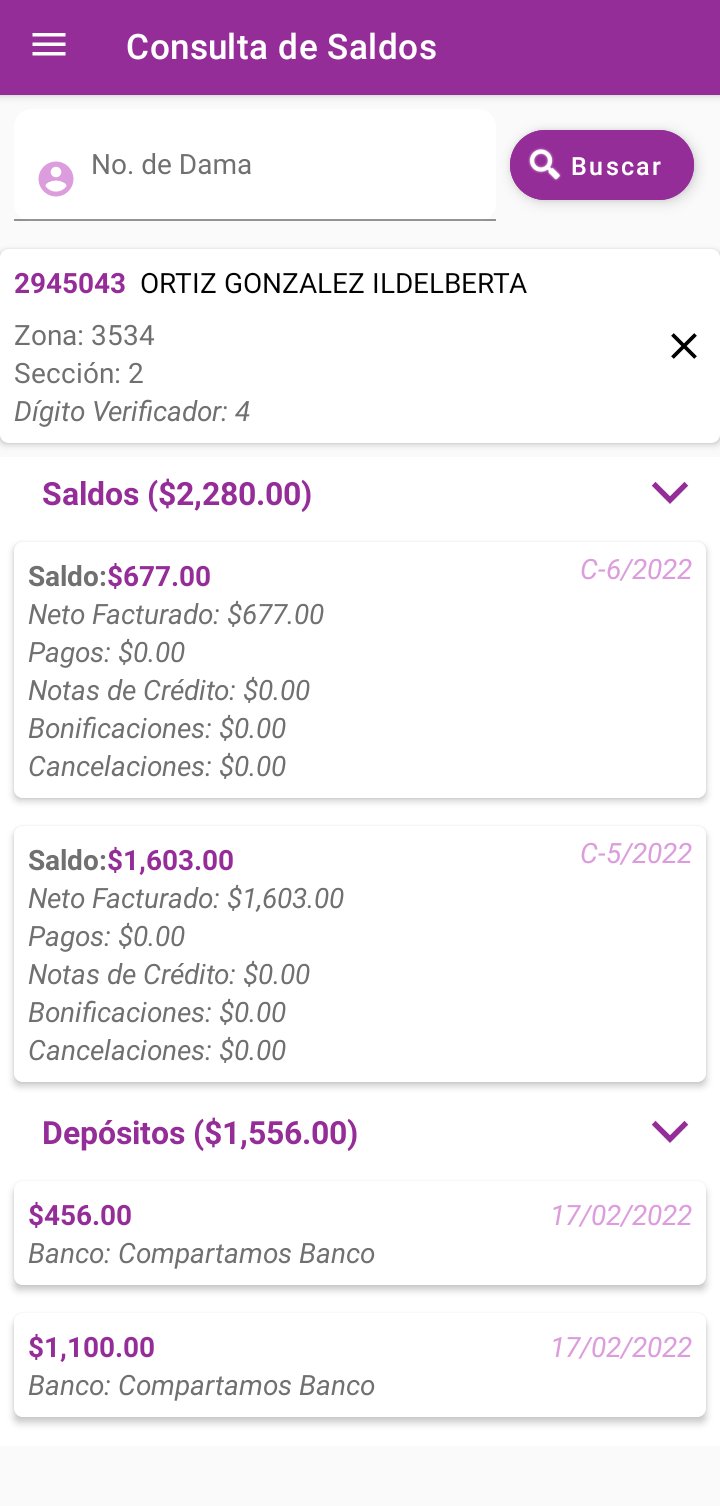Open the C-5/2022 balance card

360,954
